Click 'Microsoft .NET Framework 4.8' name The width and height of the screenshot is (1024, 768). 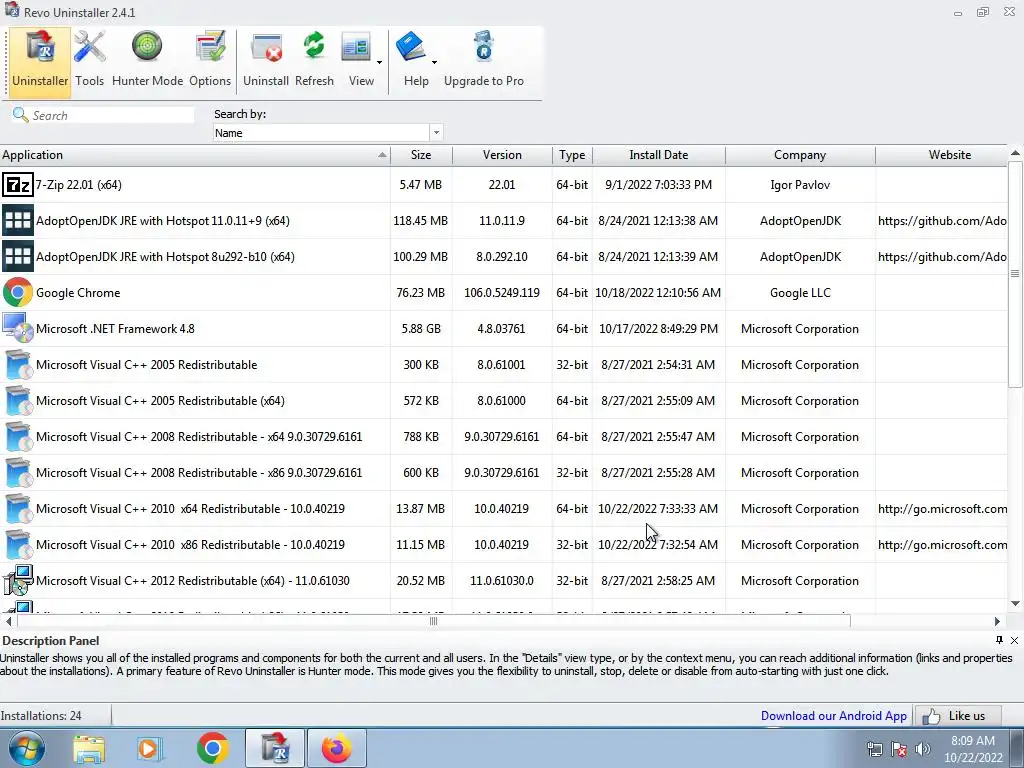click(115, 328)
